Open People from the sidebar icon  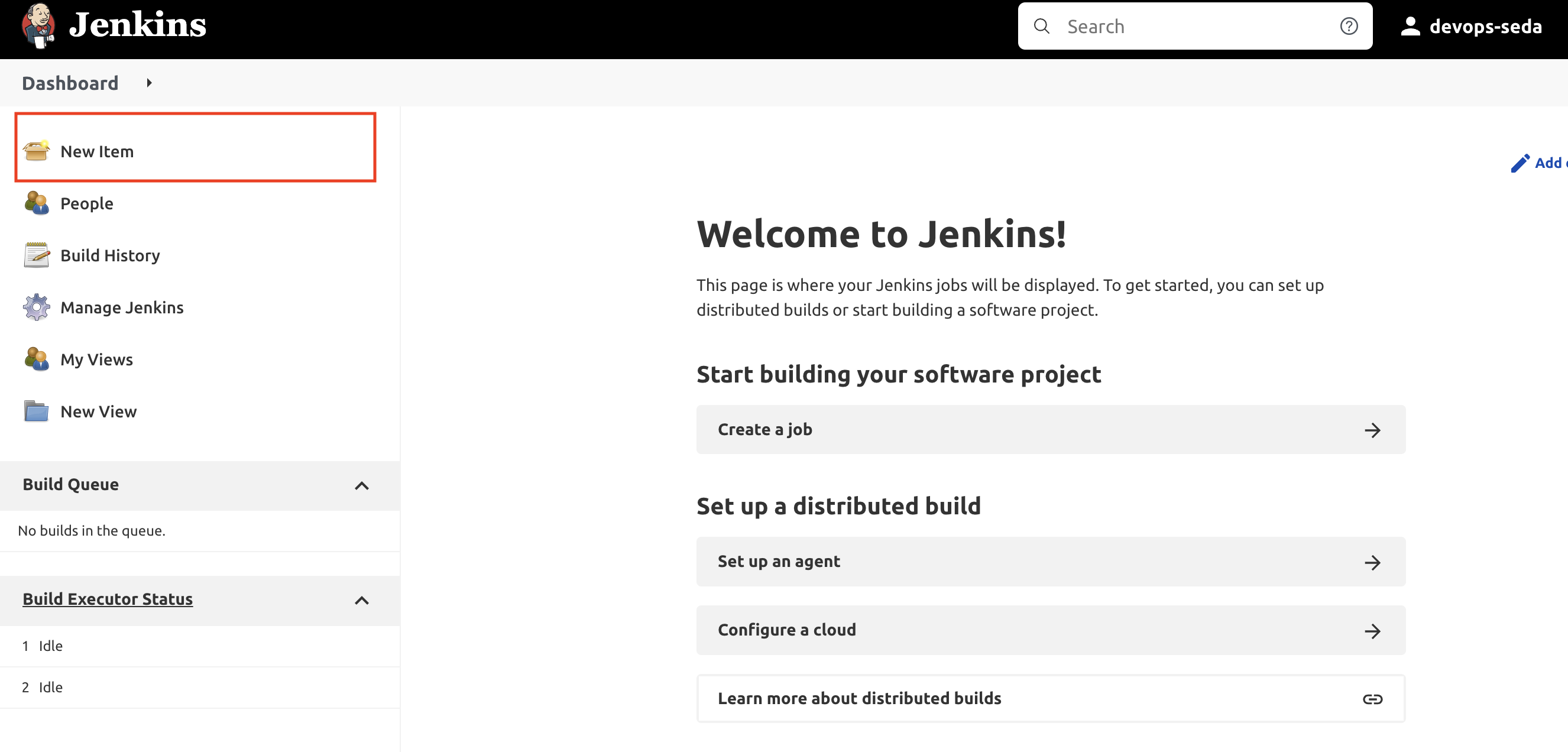[36, 203]
